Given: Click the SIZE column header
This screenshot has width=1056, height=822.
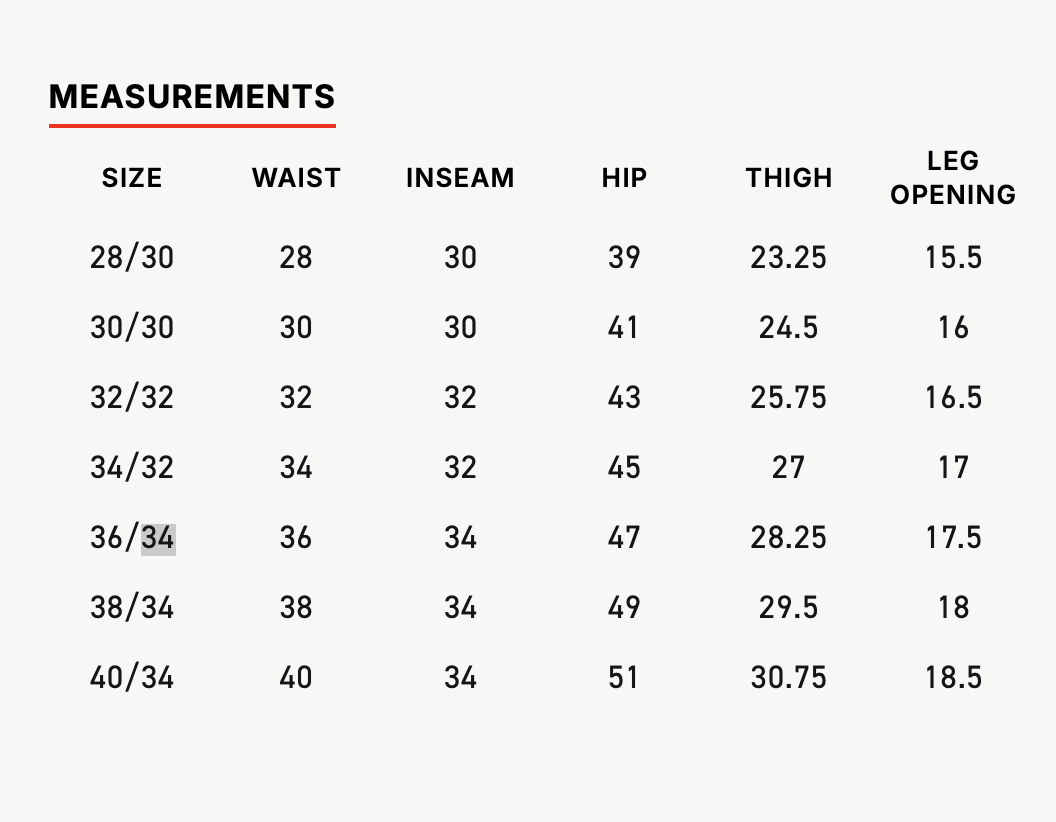Looking at the screenshot, I should tap(132, 178).
